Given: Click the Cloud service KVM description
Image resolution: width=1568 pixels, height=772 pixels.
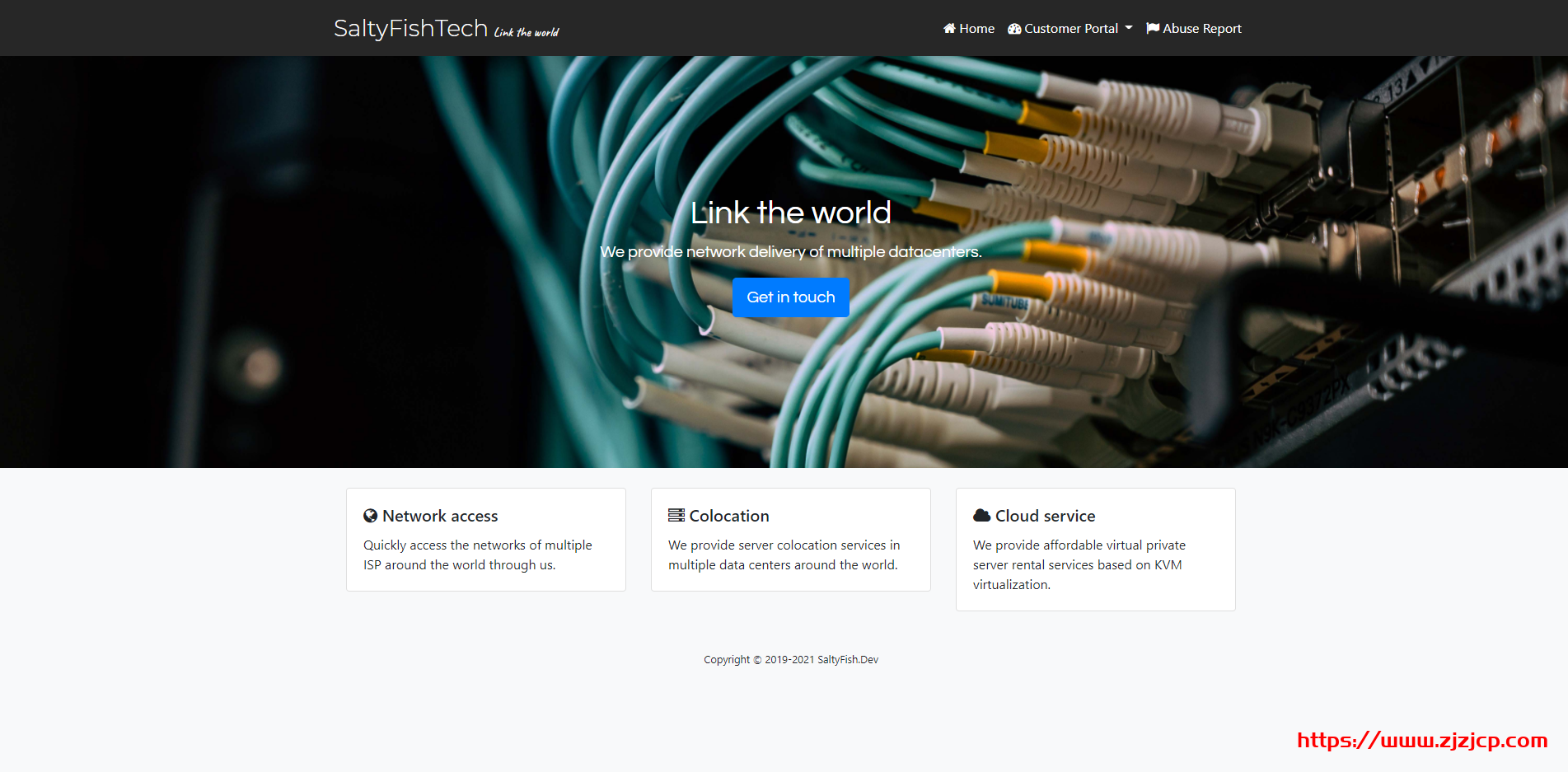Looking at the screenshot, I should coord(1079,565).
